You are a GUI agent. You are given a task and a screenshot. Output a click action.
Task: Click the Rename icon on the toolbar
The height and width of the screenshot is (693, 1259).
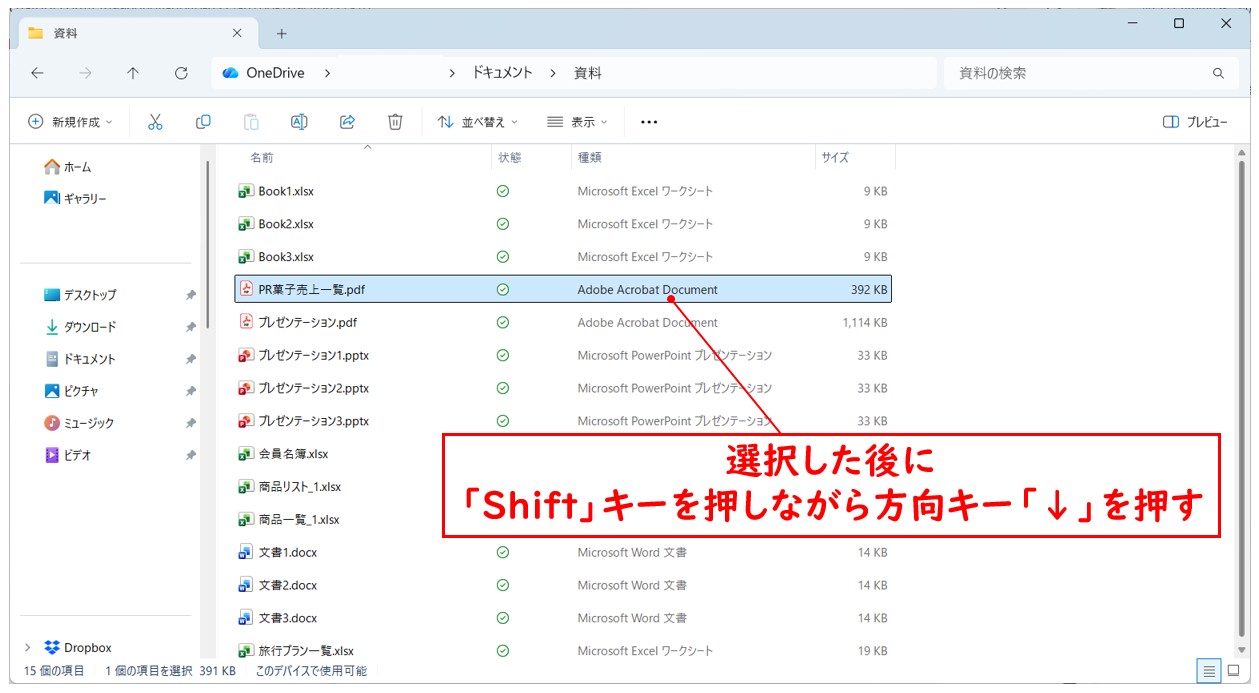pos(299,121)
